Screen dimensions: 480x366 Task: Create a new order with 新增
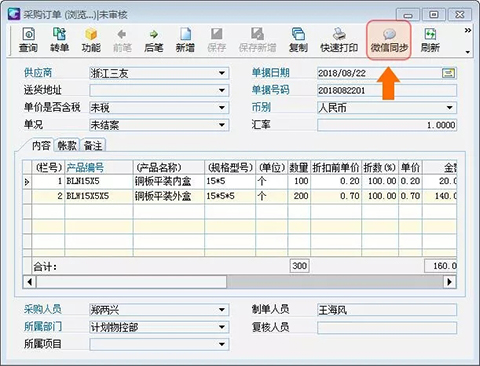point(185,40)
